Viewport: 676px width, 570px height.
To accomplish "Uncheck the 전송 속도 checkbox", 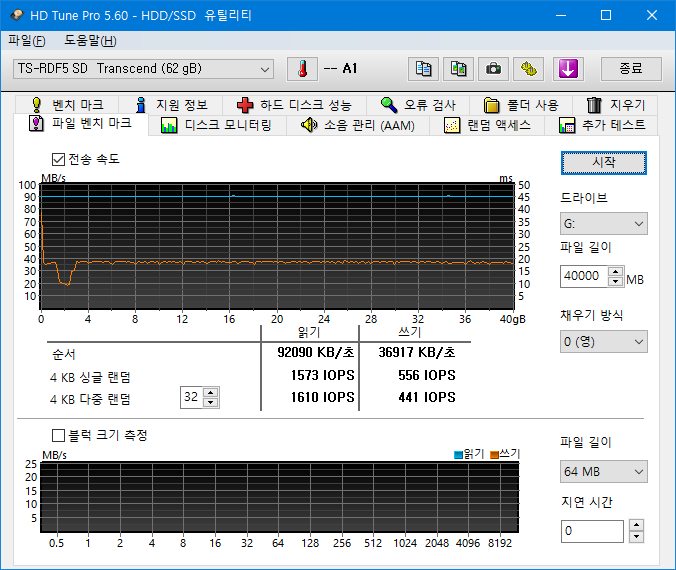I will click(58, 160).
